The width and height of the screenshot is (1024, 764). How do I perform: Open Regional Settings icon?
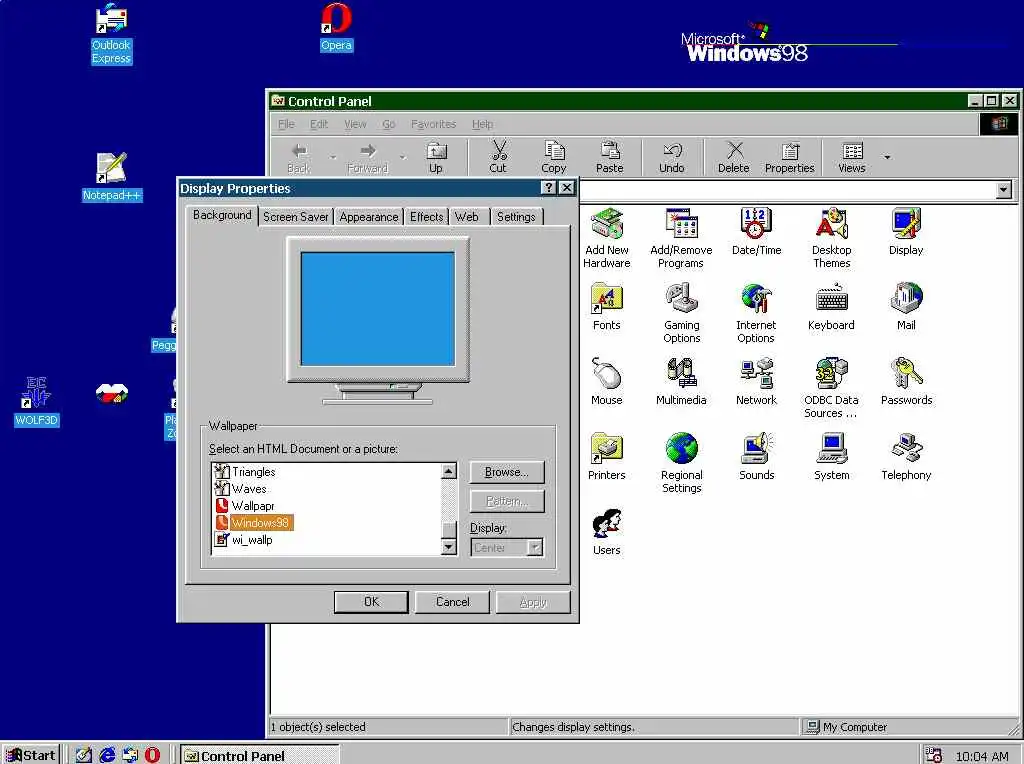681,463
